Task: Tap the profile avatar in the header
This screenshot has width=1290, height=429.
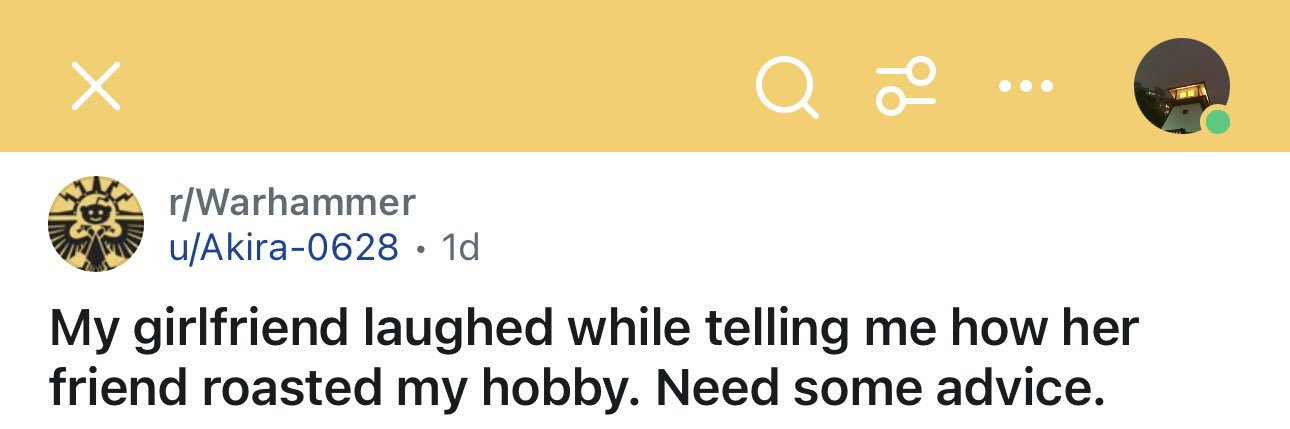Action: (1179, 85)
